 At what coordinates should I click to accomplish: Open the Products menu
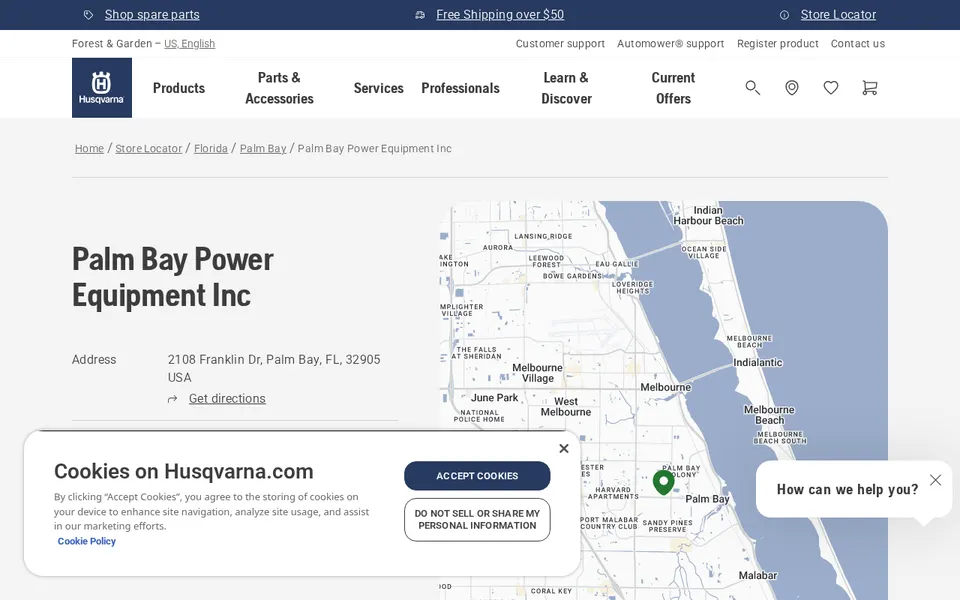pos(179,88)
